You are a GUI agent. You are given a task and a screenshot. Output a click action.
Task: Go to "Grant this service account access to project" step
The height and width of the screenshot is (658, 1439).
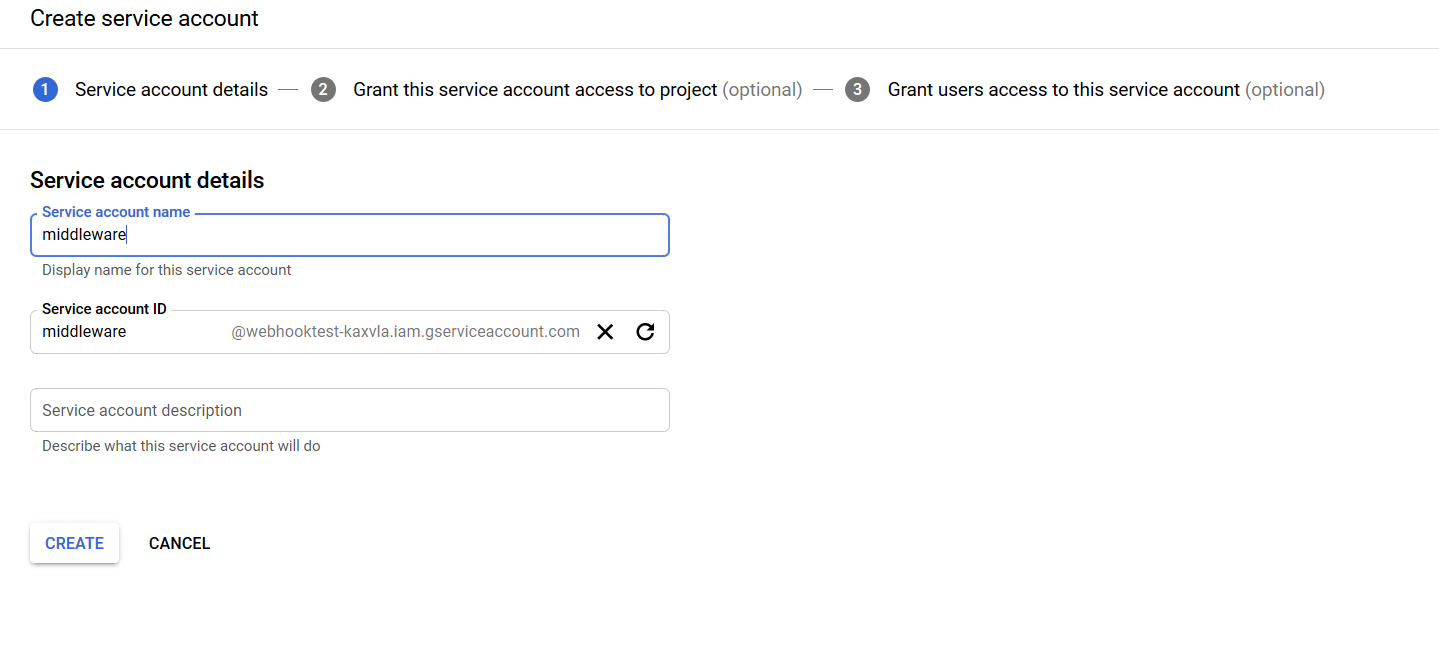[x=535, y=90]
